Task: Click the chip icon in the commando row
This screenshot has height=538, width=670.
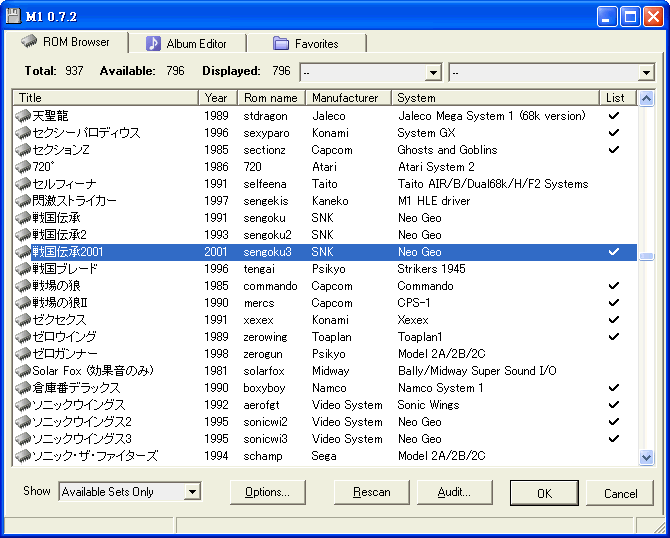Action: (x=23, y=286)
